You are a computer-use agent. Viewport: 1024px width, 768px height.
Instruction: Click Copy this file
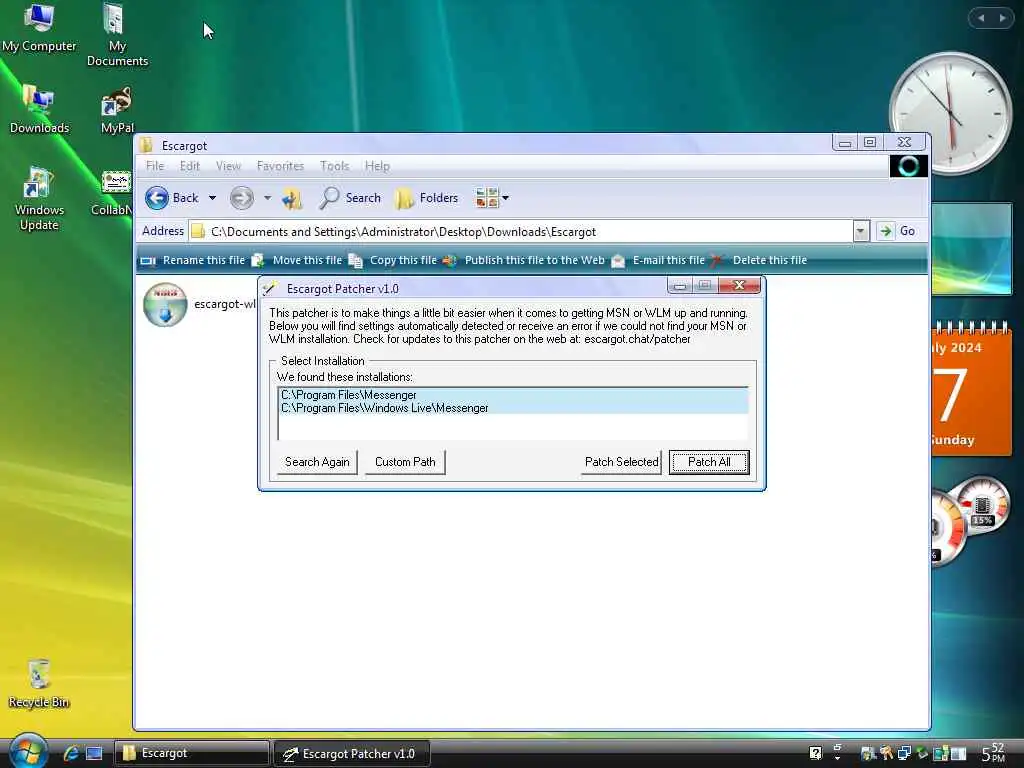[x=392, y=260]
